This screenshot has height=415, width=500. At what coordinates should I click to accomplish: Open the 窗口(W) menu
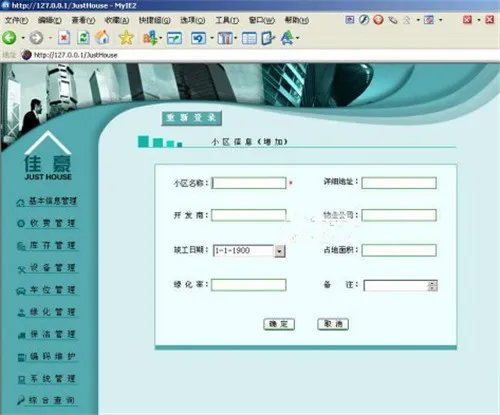coord(262,20)
